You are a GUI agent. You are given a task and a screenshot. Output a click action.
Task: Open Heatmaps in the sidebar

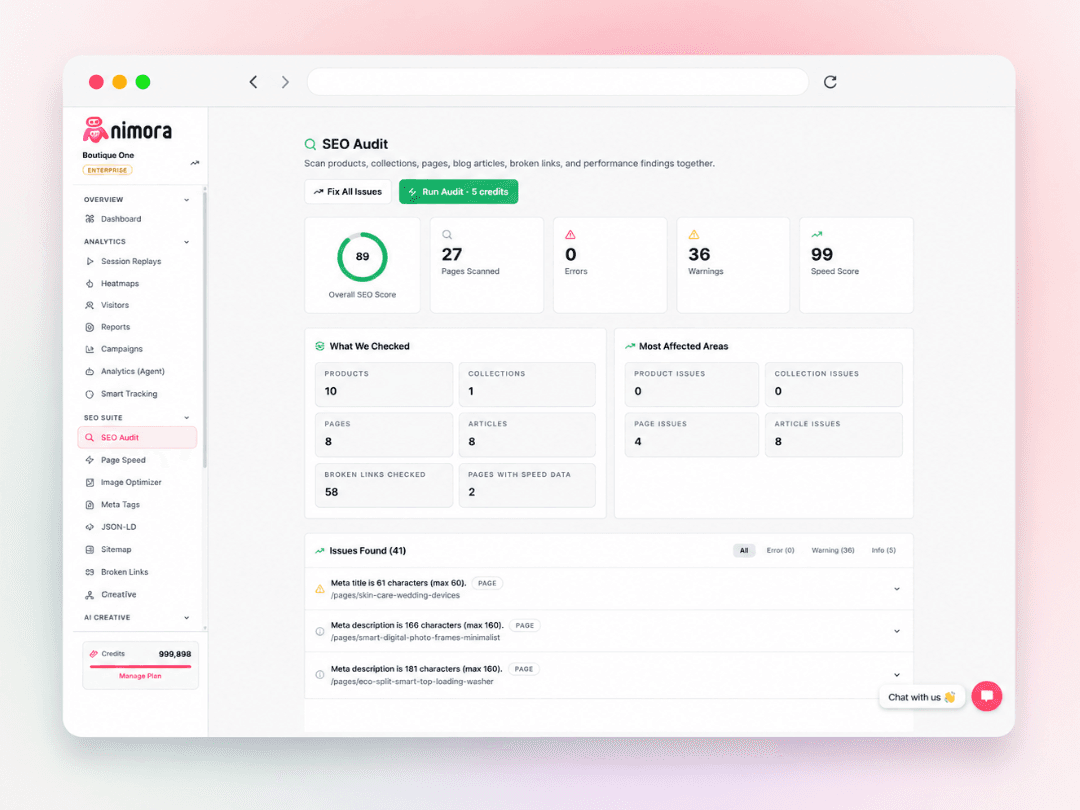pyautogui.click(x=120, y=284)
